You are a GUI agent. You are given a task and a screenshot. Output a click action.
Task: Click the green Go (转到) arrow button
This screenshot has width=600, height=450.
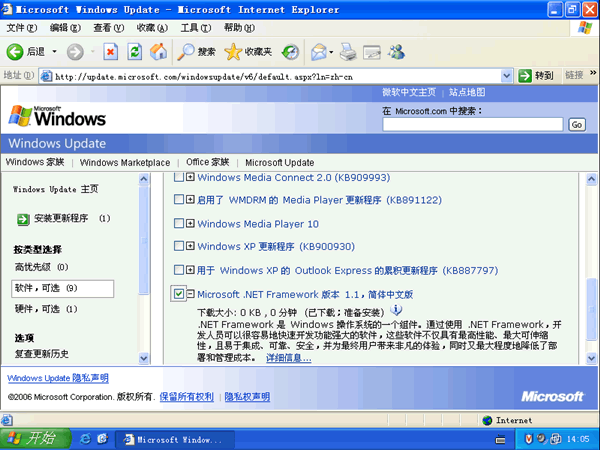pos(525,76)
